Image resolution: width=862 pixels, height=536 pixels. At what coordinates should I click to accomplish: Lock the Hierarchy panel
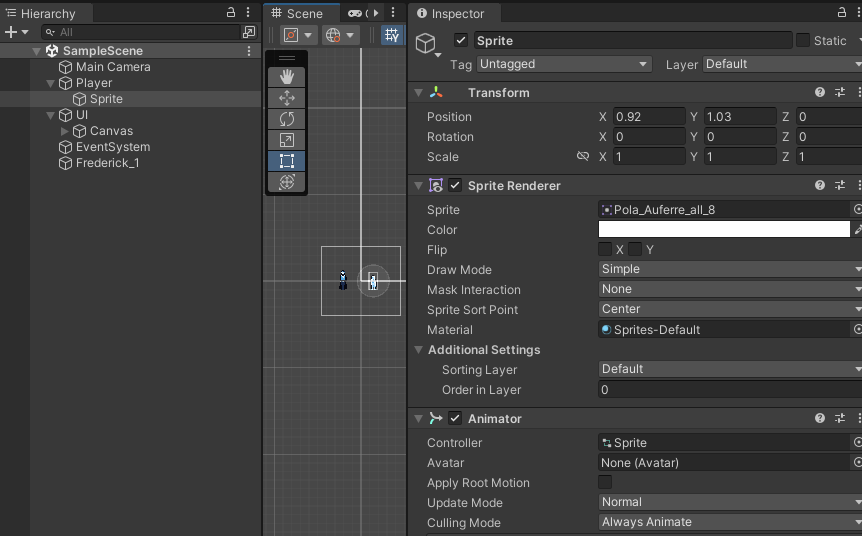click(231, 13)
